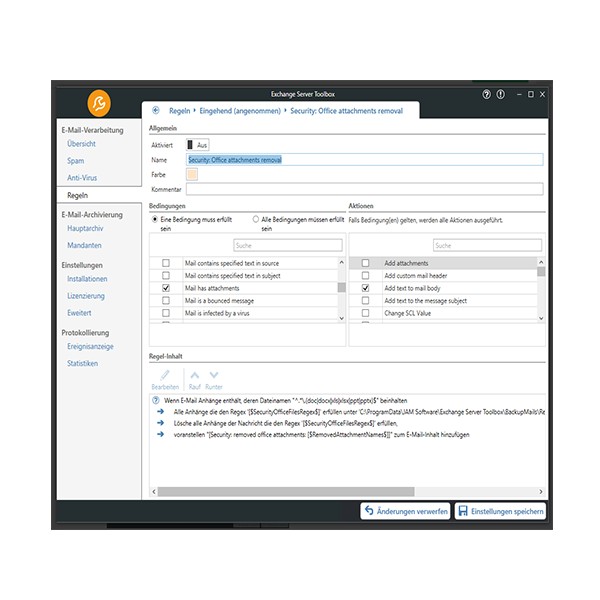Click the info exclamation icon in title bar
The height and width of the screenshot is (600, 600).
tap(501, 94)
